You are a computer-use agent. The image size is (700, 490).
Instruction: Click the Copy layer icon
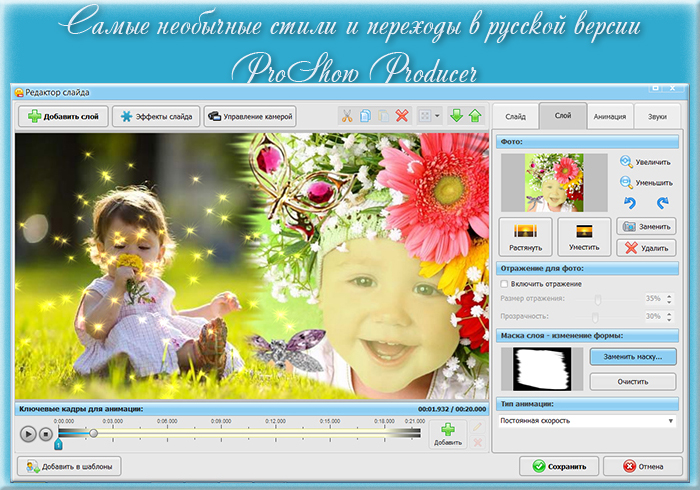365,116
